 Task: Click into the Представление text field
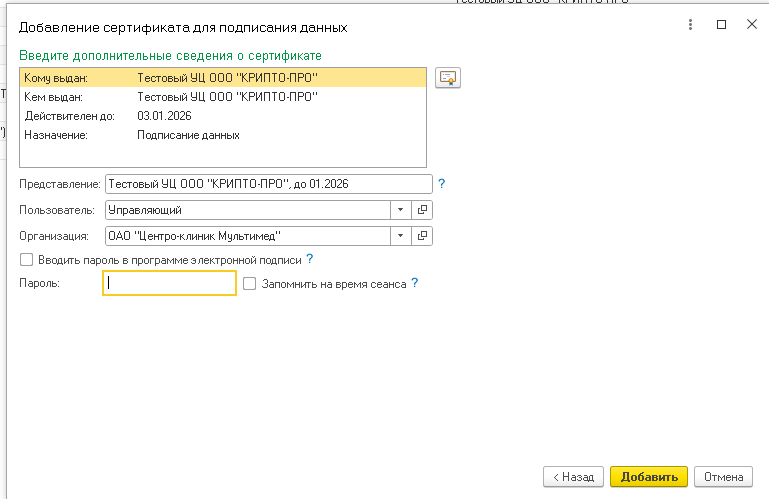tap(268, 184)
